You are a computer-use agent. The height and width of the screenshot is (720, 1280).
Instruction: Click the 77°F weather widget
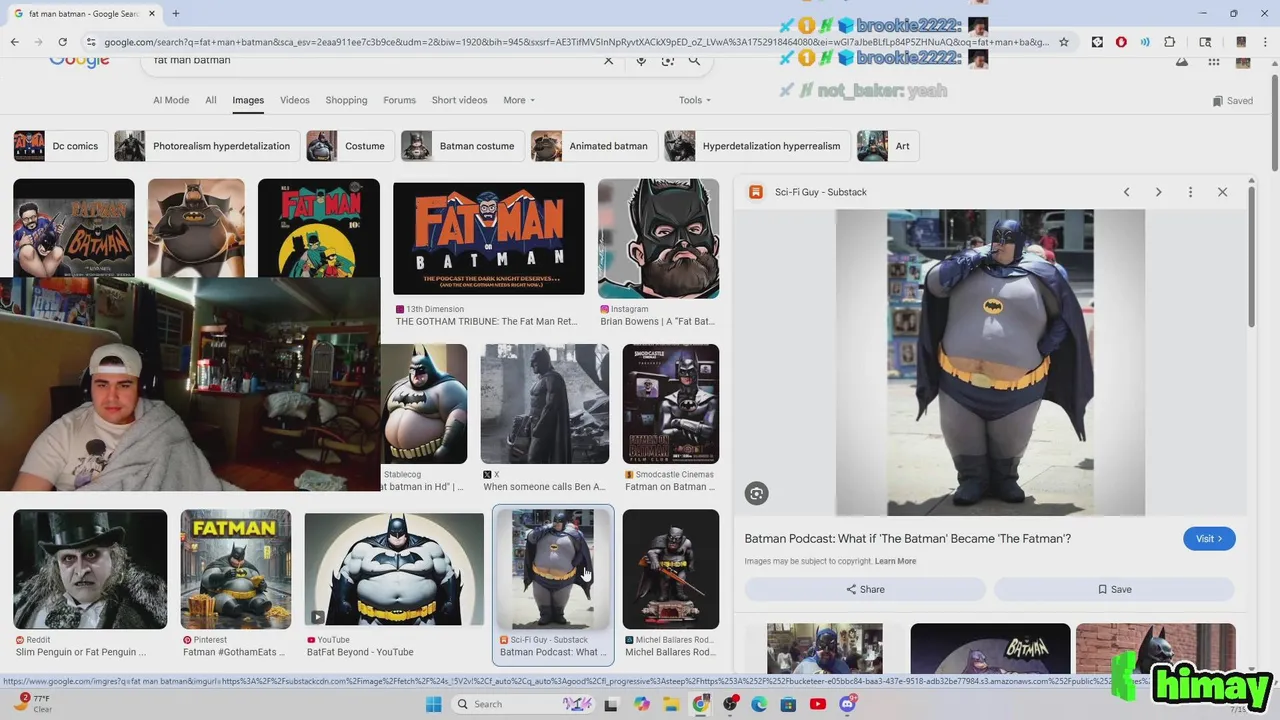pos(35,704)
